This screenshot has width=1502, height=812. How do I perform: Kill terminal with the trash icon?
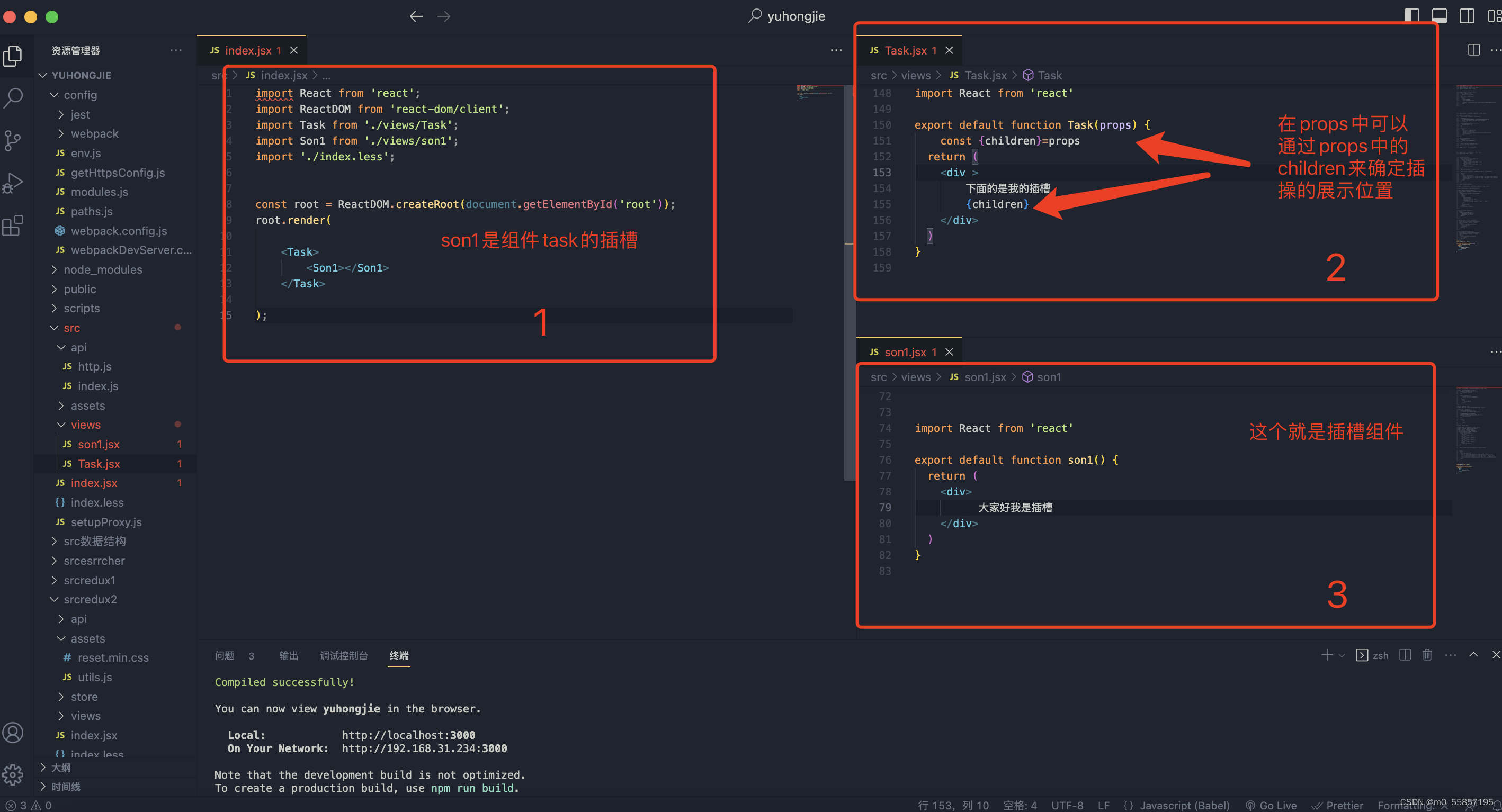click(1427, 655)
